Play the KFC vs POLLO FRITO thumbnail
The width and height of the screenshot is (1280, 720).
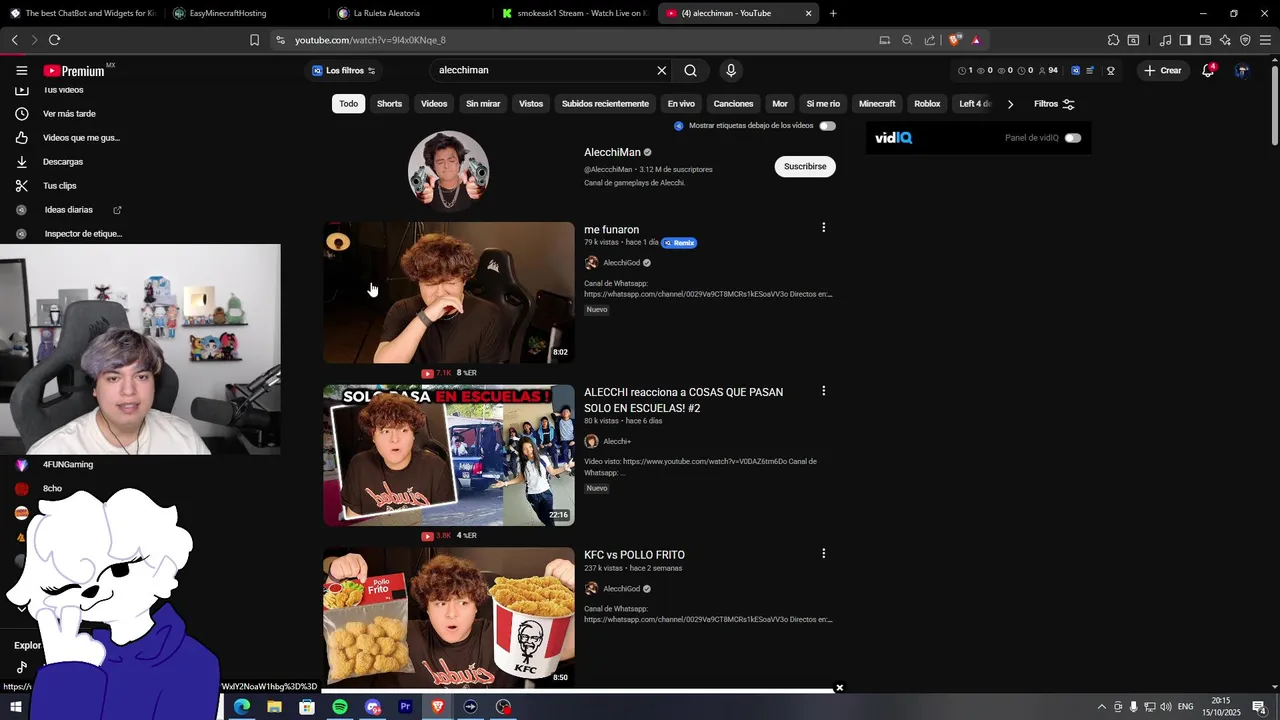click(x=448, y=617)
